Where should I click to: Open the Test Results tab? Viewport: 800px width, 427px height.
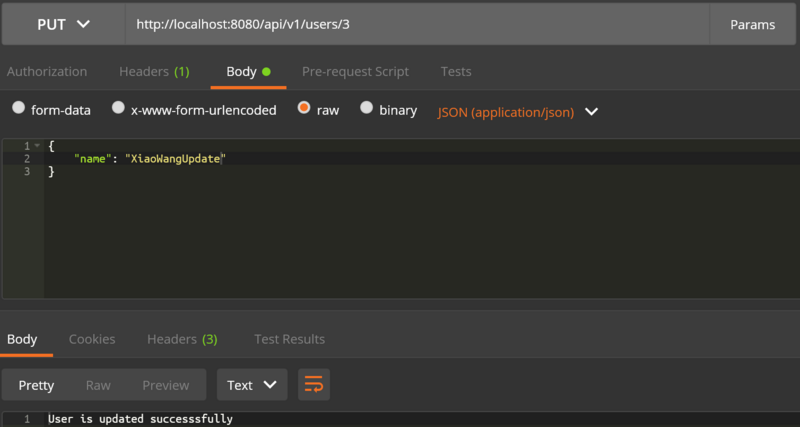pos(289,339)
